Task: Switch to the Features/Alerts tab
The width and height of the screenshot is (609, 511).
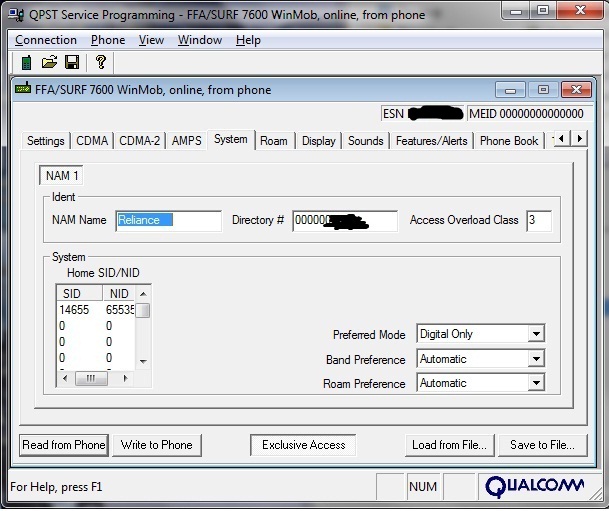Action: point(432,141)
